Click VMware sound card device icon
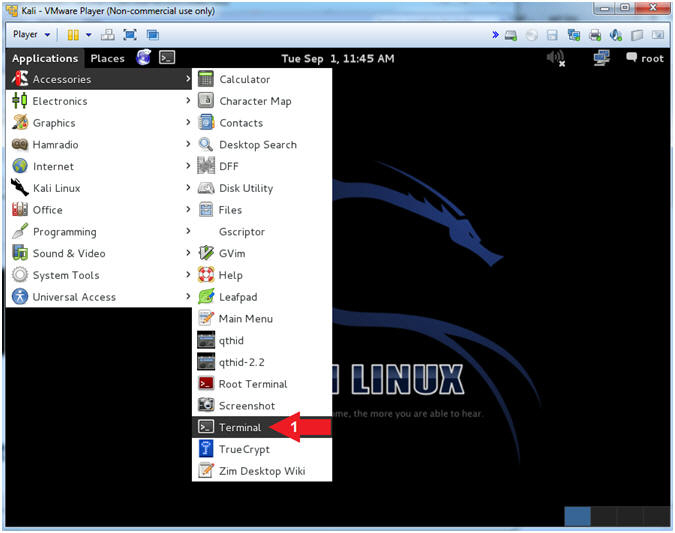 [616, 35]
